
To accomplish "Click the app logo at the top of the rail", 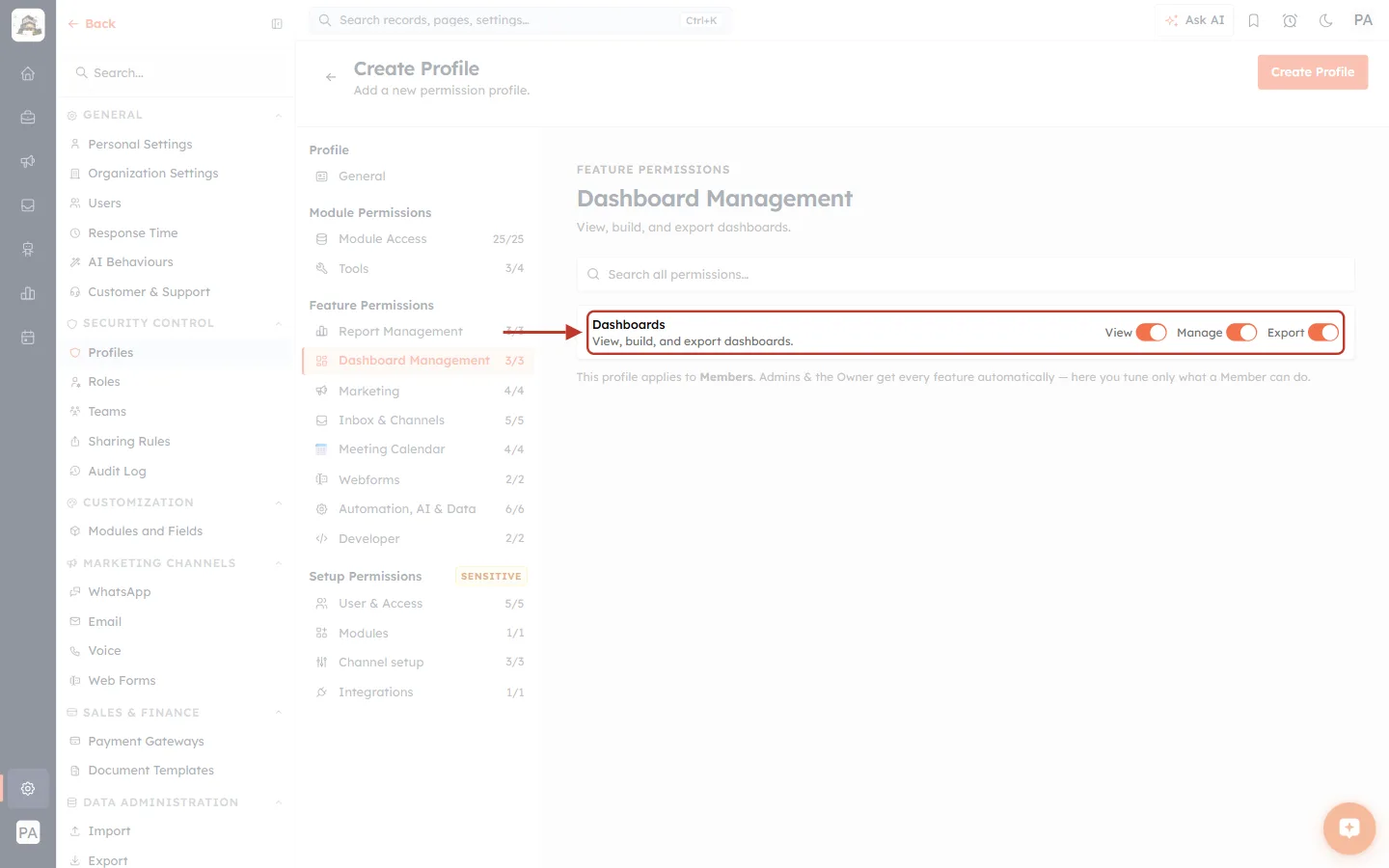I will coord(28,25).
